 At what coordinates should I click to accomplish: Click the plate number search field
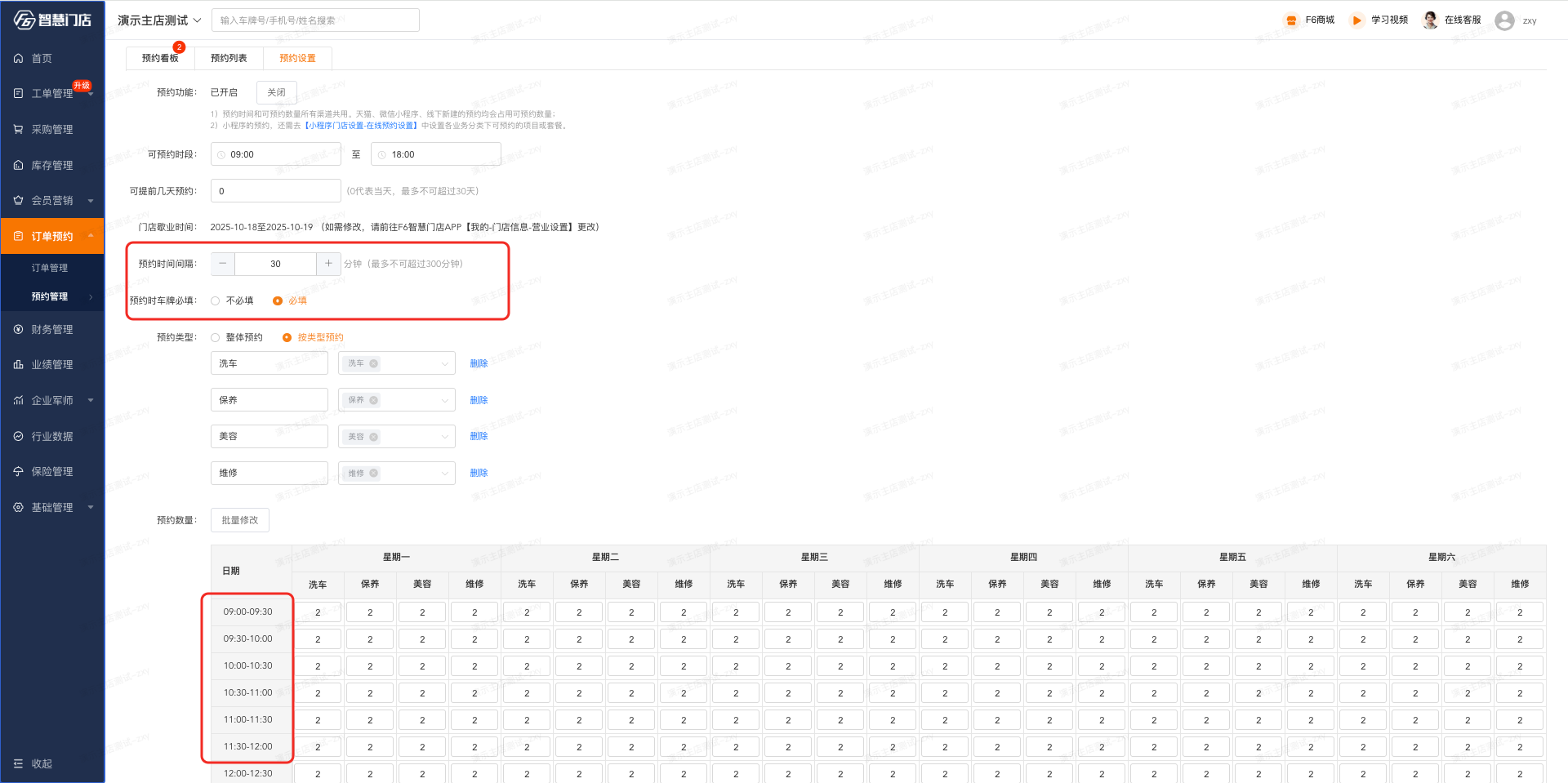point(315,20)
